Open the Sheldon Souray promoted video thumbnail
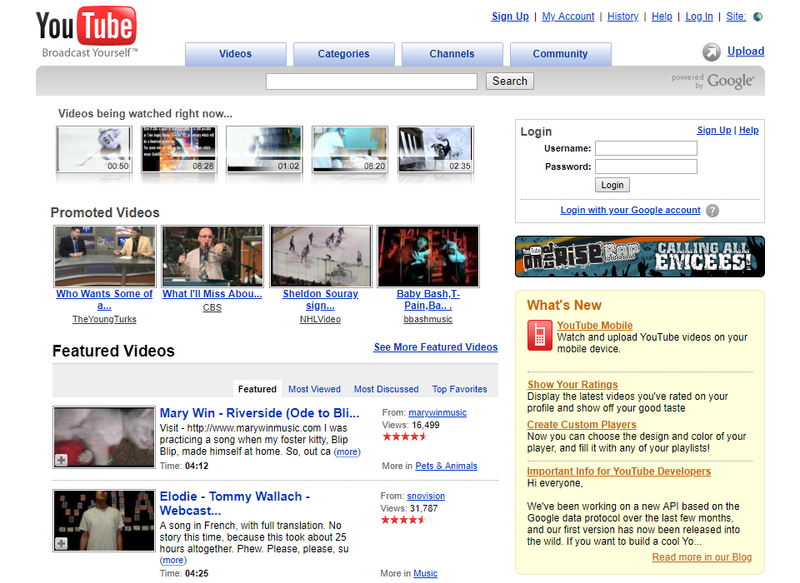The width and height of the screenshot is (800, 583). tap(320, 256)
